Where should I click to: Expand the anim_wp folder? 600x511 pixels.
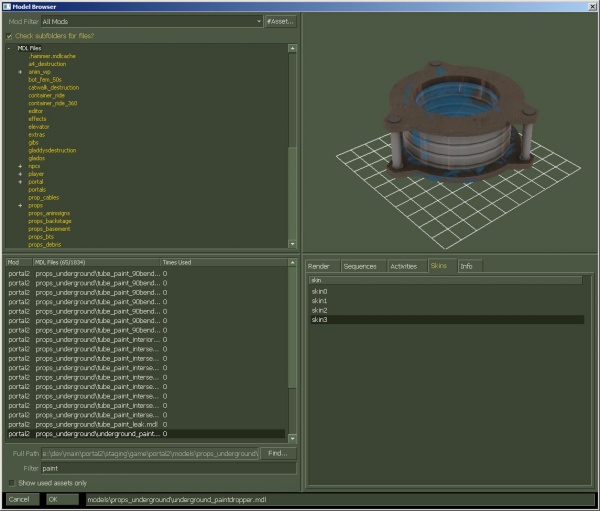coord(20,72)
